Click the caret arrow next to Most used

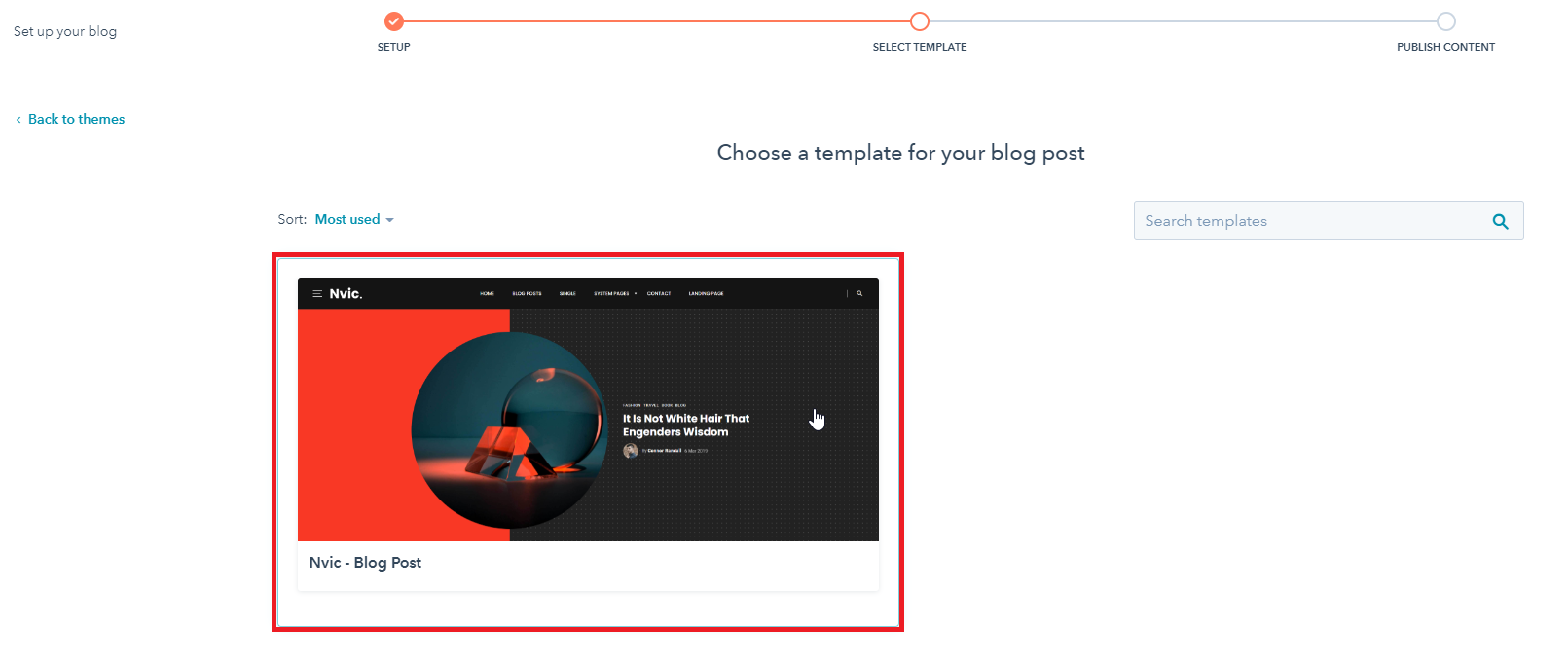point(389,220)
